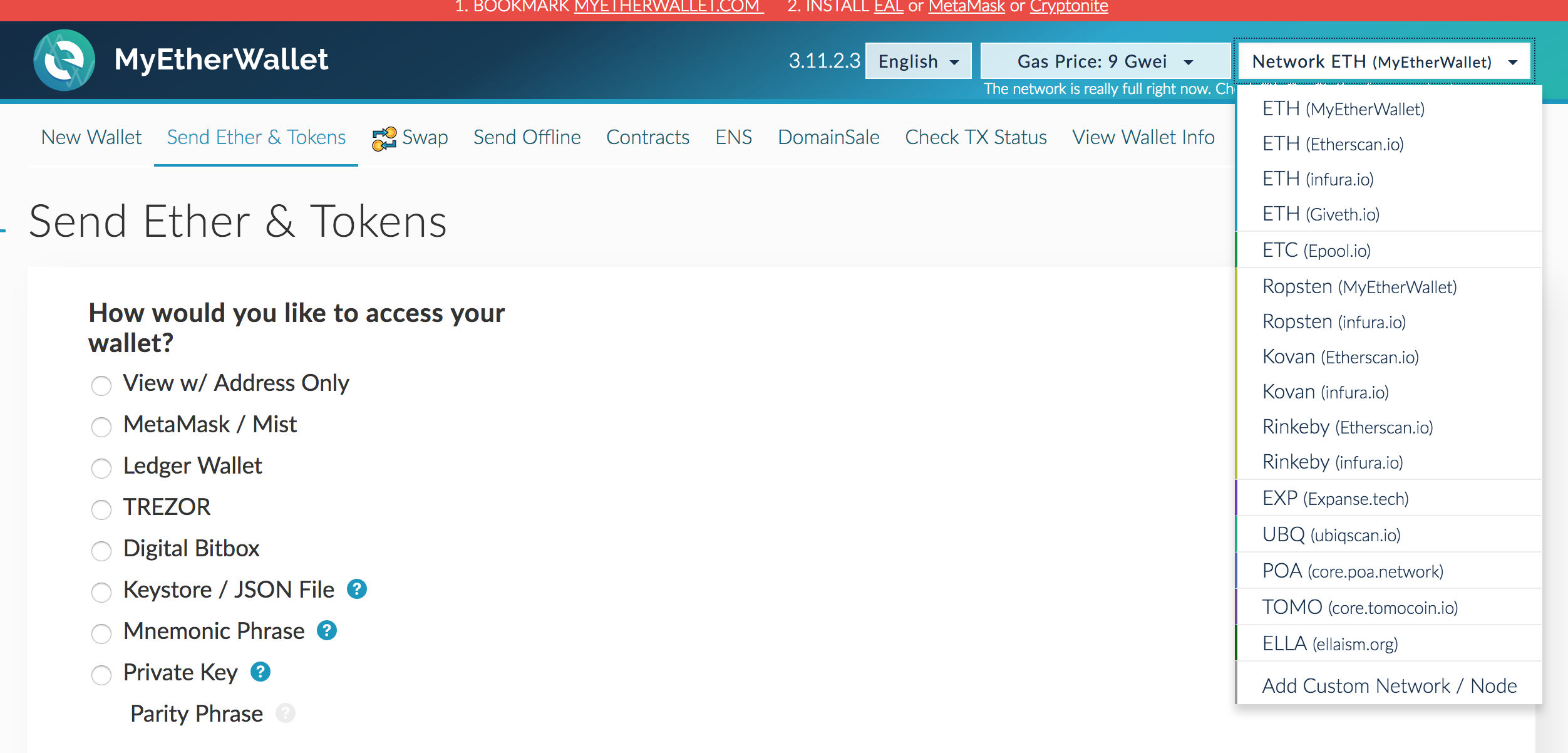Open Check TX Status tab
Screen dimensions: 1568x753
(976, 137)
